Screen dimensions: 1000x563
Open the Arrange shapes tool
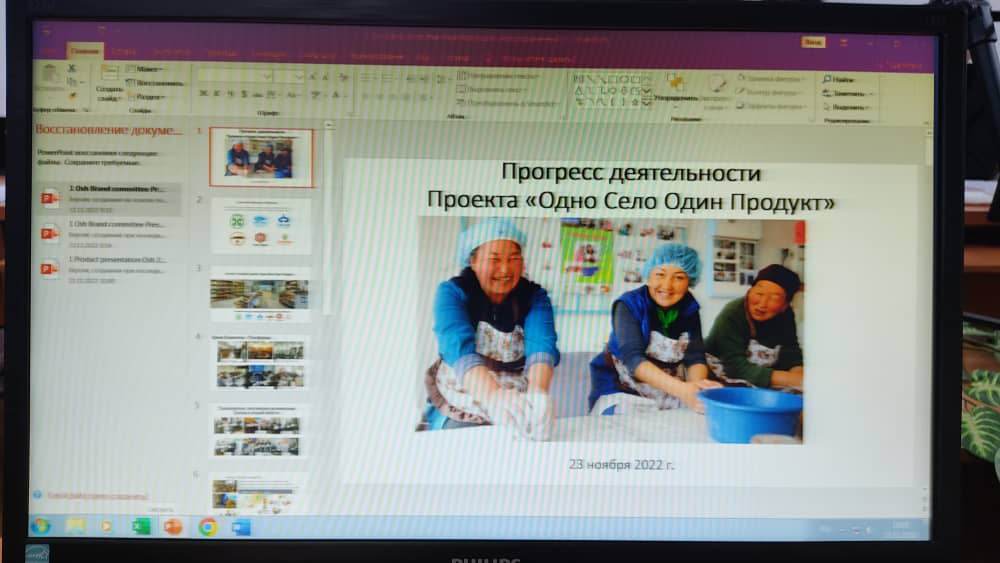tap(678, 86)
